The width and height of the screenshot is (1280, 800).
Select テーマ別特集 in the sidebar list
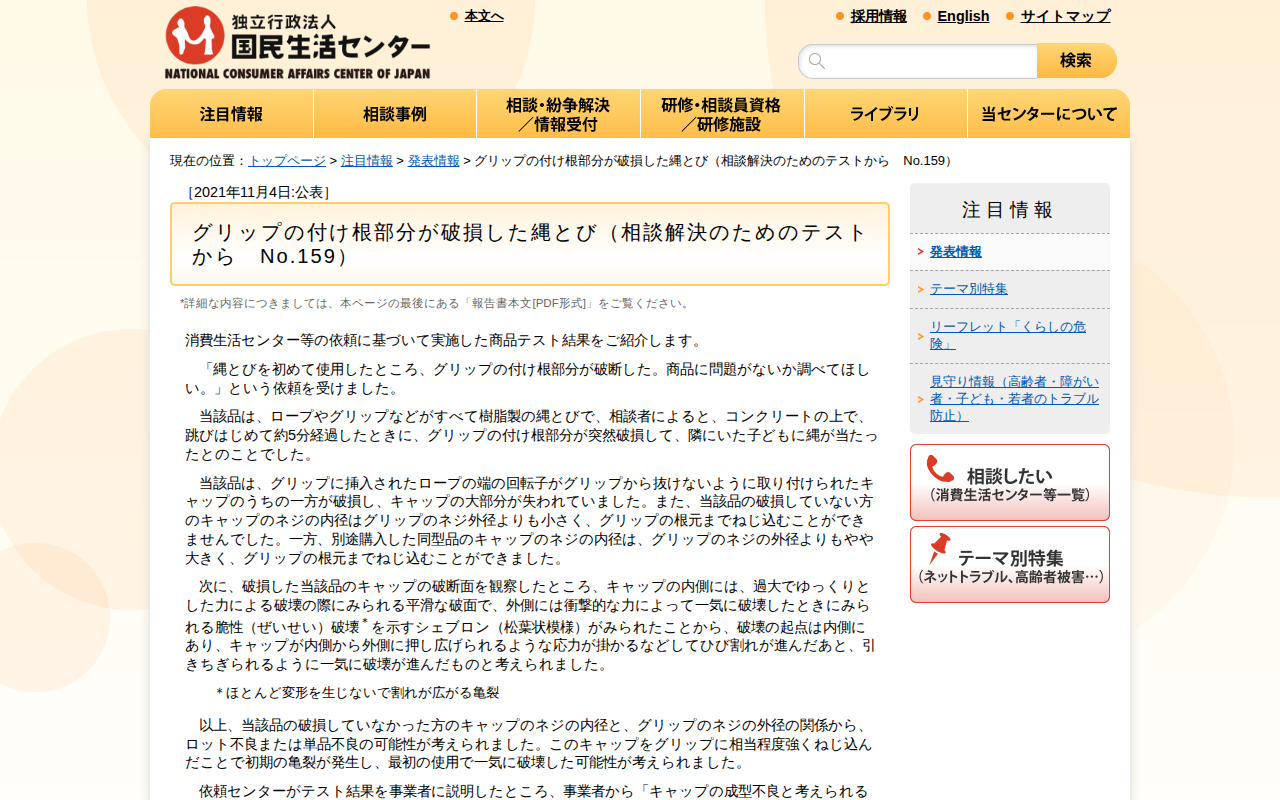click(969, 289)
